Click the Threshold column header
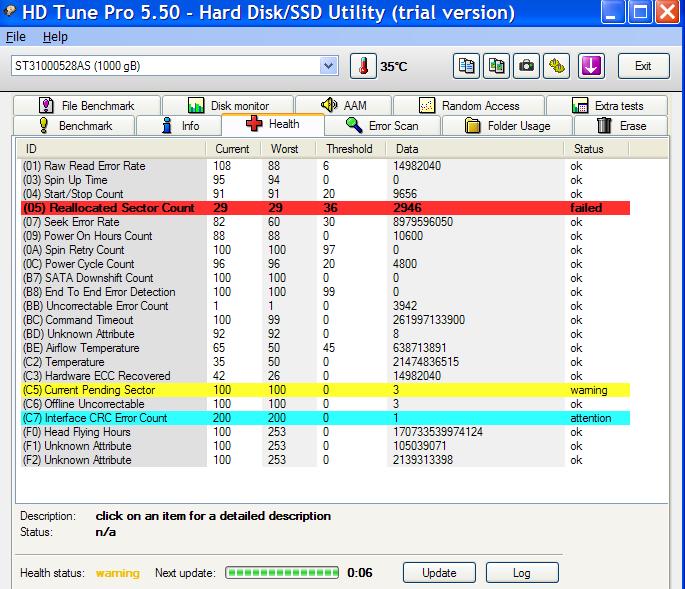The width and height of the screenshot is (685, 589). (x=350, y=149)
